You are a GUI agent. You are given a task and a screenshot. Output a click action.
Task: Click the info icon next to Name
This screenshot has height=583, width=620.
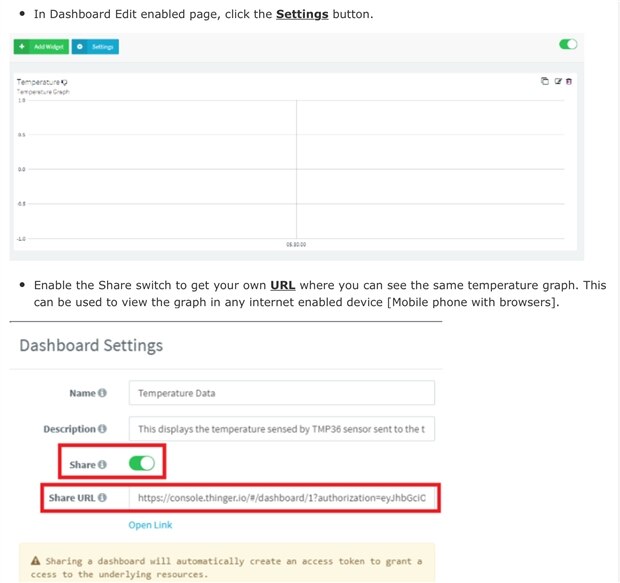[x=102, y=394]
